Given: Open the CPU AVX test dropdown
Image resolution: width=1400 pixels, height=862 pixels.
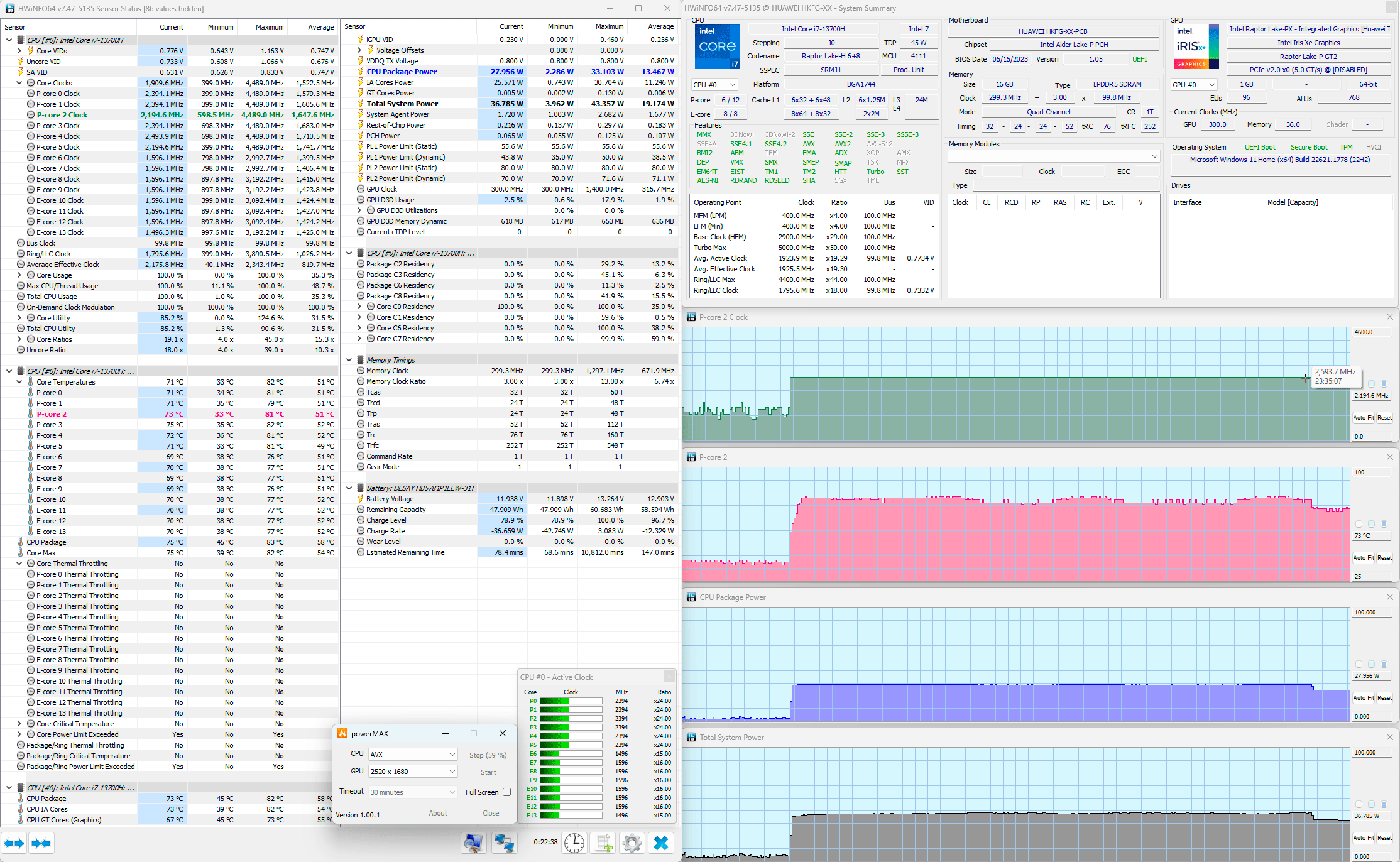Looking at the screenshot, I should point(412,754).
